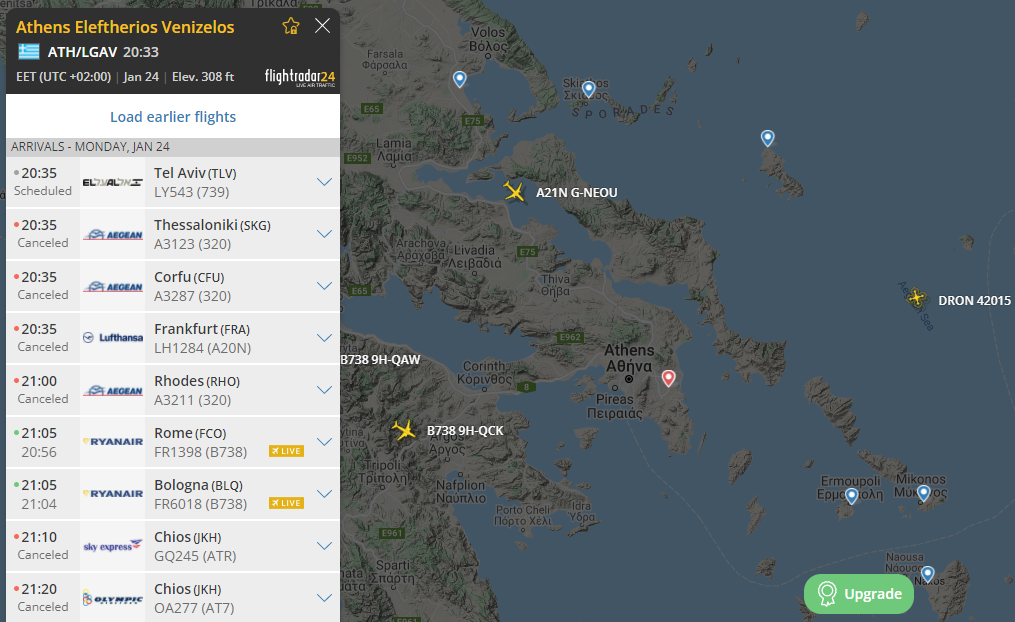Select the Ermoupoli airport pin
This screenshot has height=622, width=1015.
click(851, 495)
